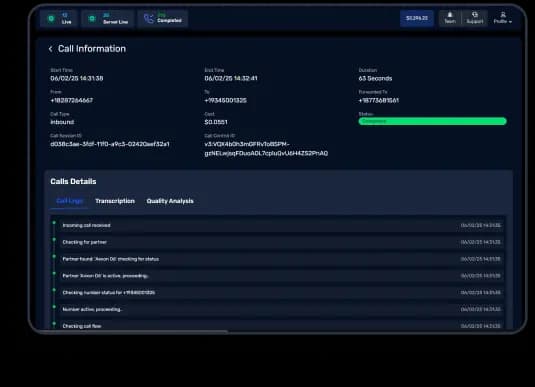This screenshot has width=535, height=387.
Task: Open the Support headset icon
Action: click(475, 15)
